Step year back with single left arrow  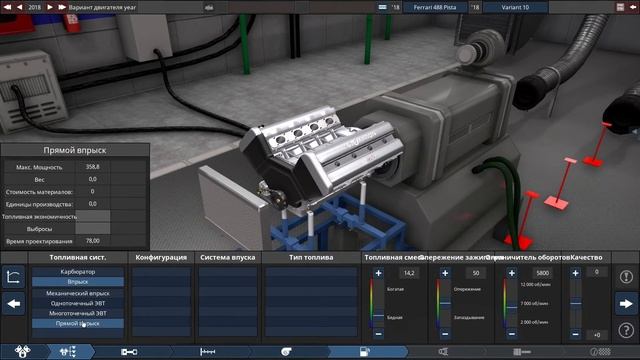(19, 7)
